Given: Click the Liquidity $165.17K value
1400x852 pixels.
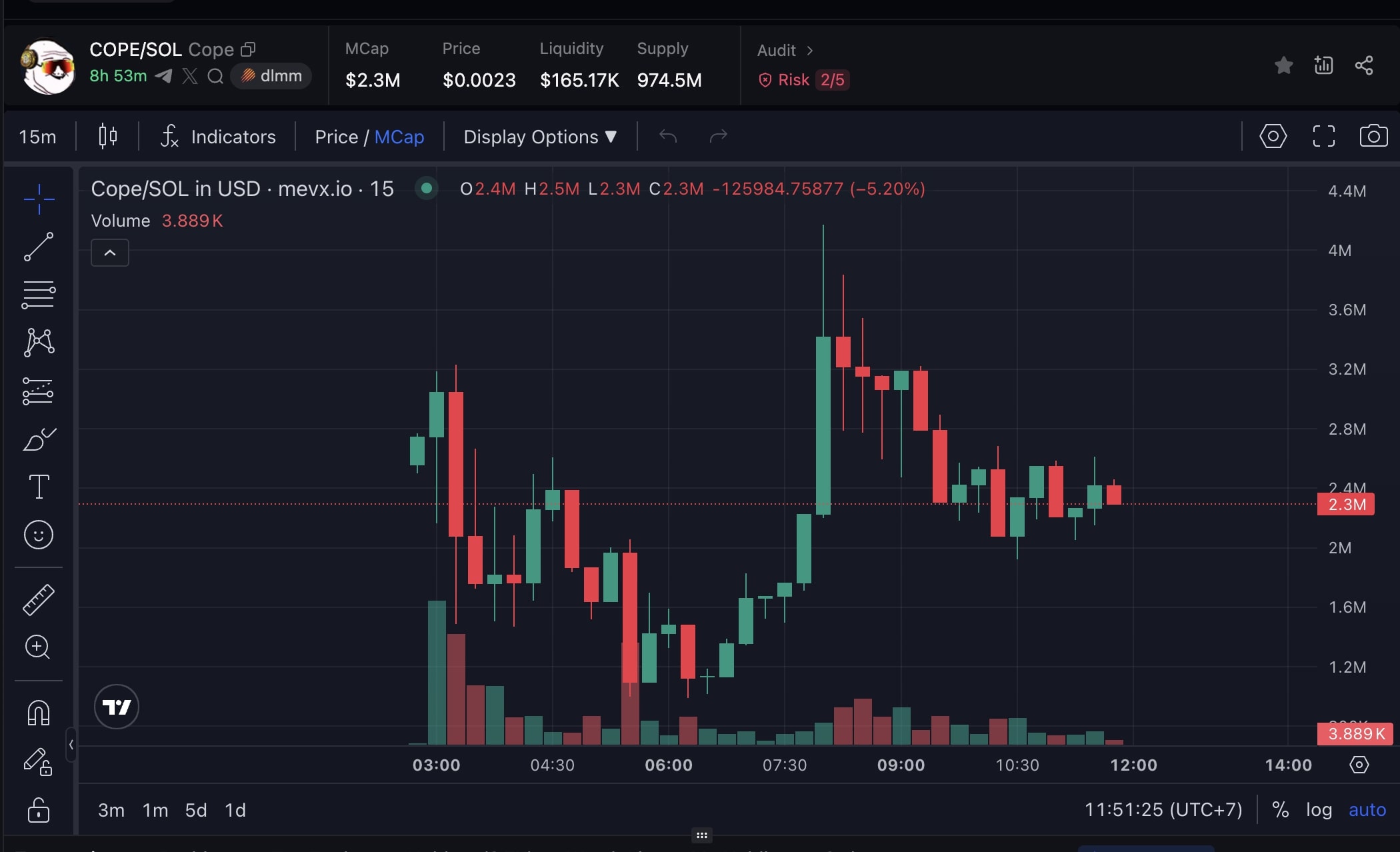Looking at the screenshot, I should (579, 80).
